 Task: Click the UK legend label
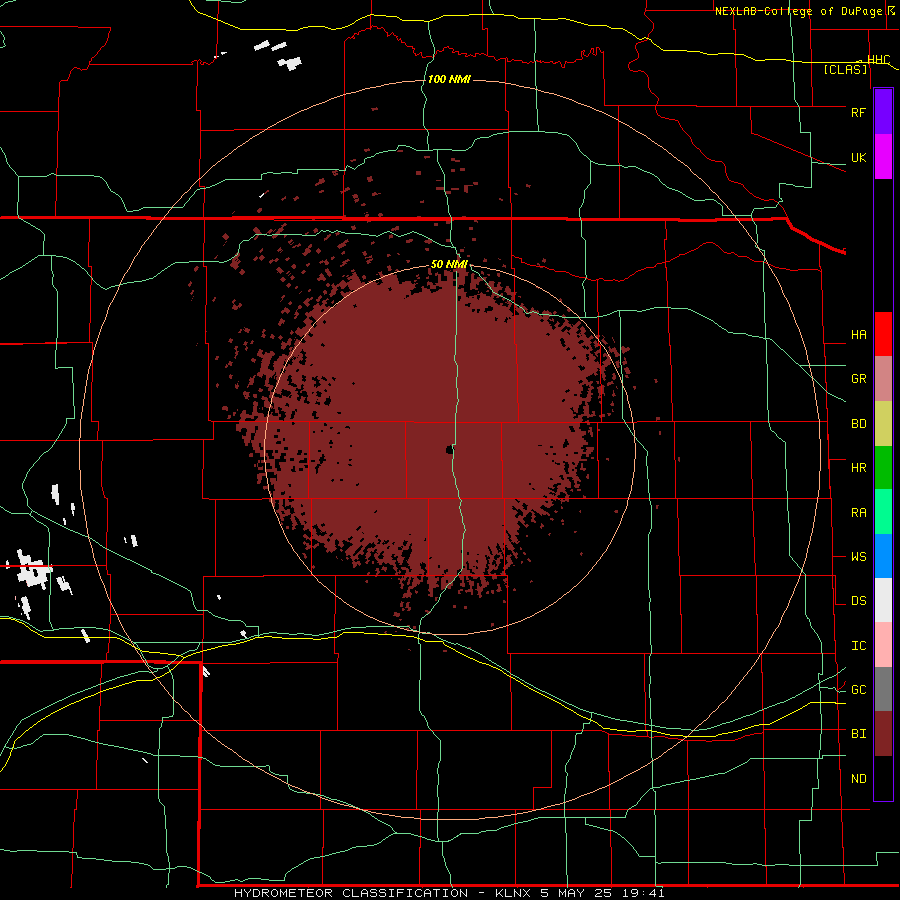pos(858,157)
